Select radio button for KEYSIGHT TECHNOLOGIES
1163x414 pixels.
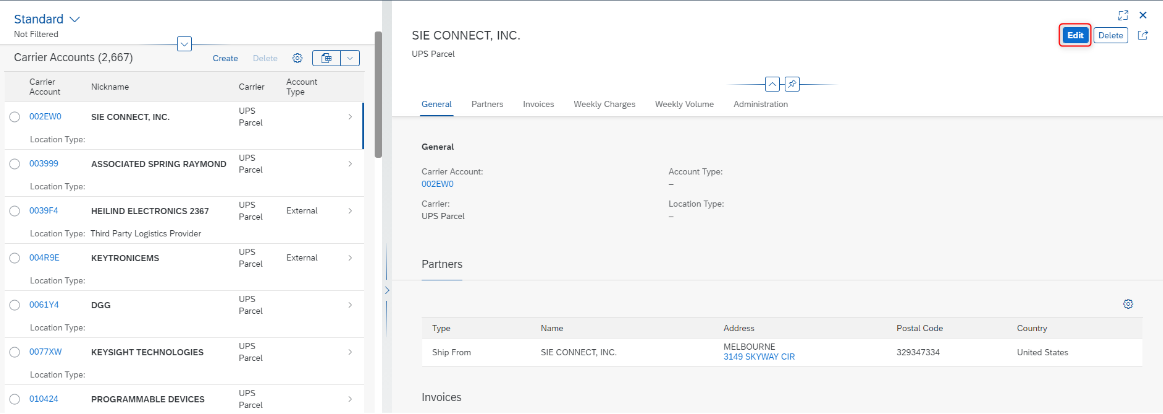tap(15, 352)
